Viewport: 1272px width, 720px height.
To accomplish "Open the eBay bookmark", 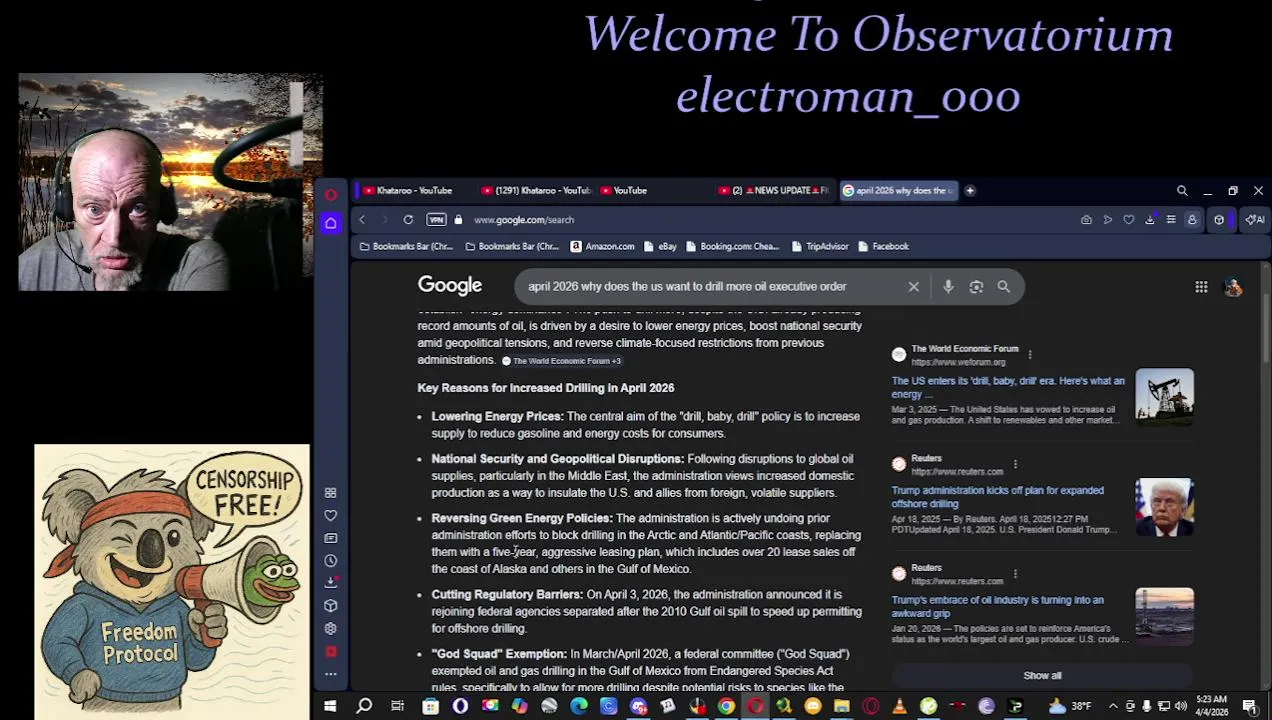I will (x=660, y=246).
